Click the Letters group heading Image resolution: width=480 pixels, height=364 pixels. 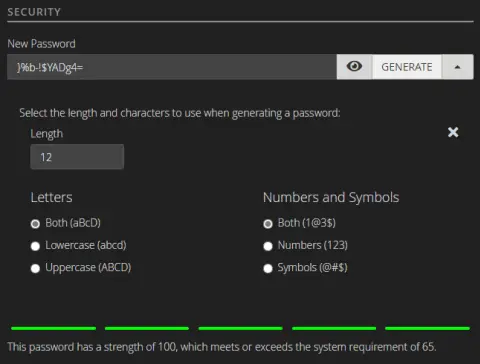51,197
